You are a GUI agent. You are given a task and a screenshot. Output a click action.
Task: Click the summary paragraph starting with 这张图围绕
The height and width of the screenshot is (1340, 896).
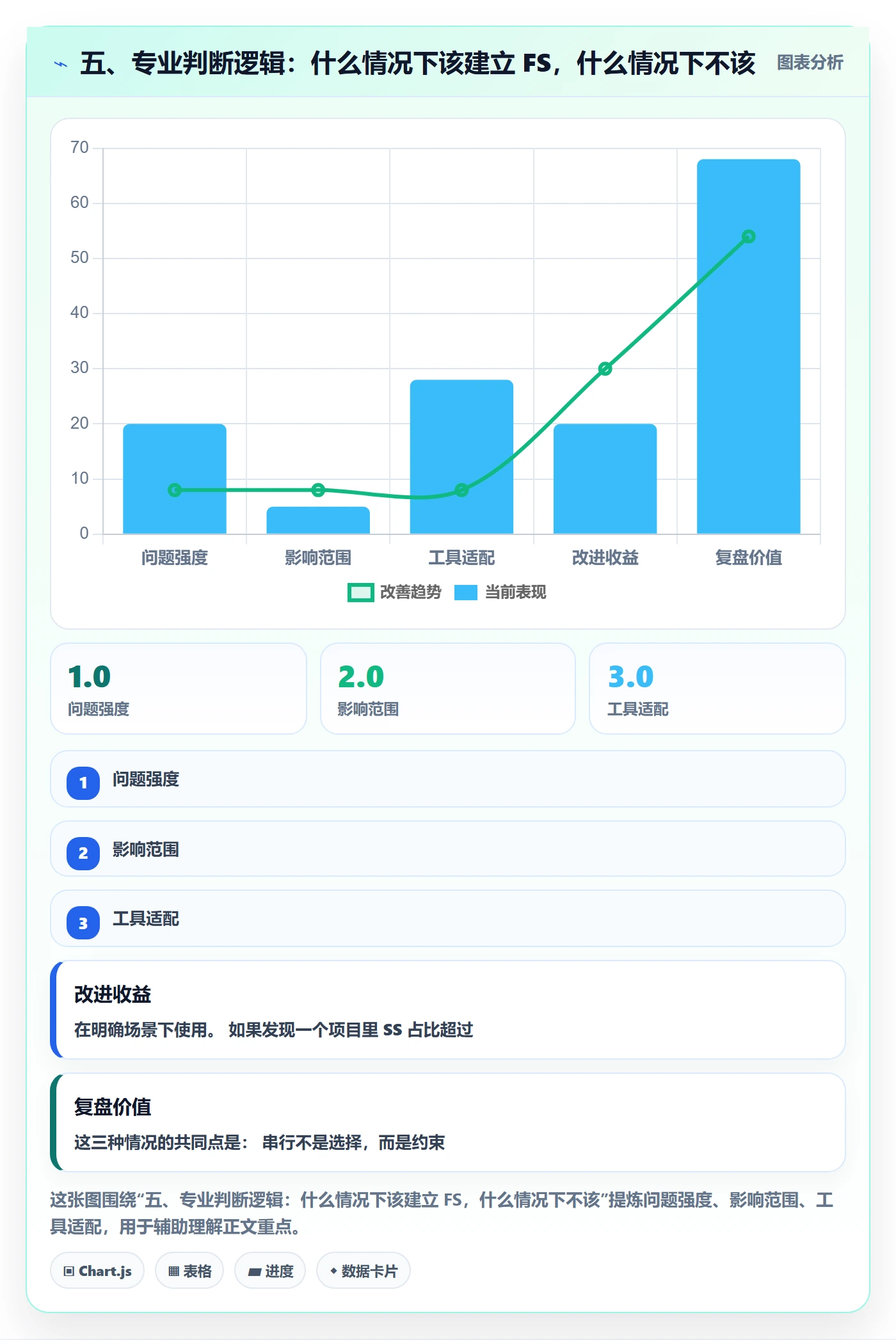click(442, 1213)
